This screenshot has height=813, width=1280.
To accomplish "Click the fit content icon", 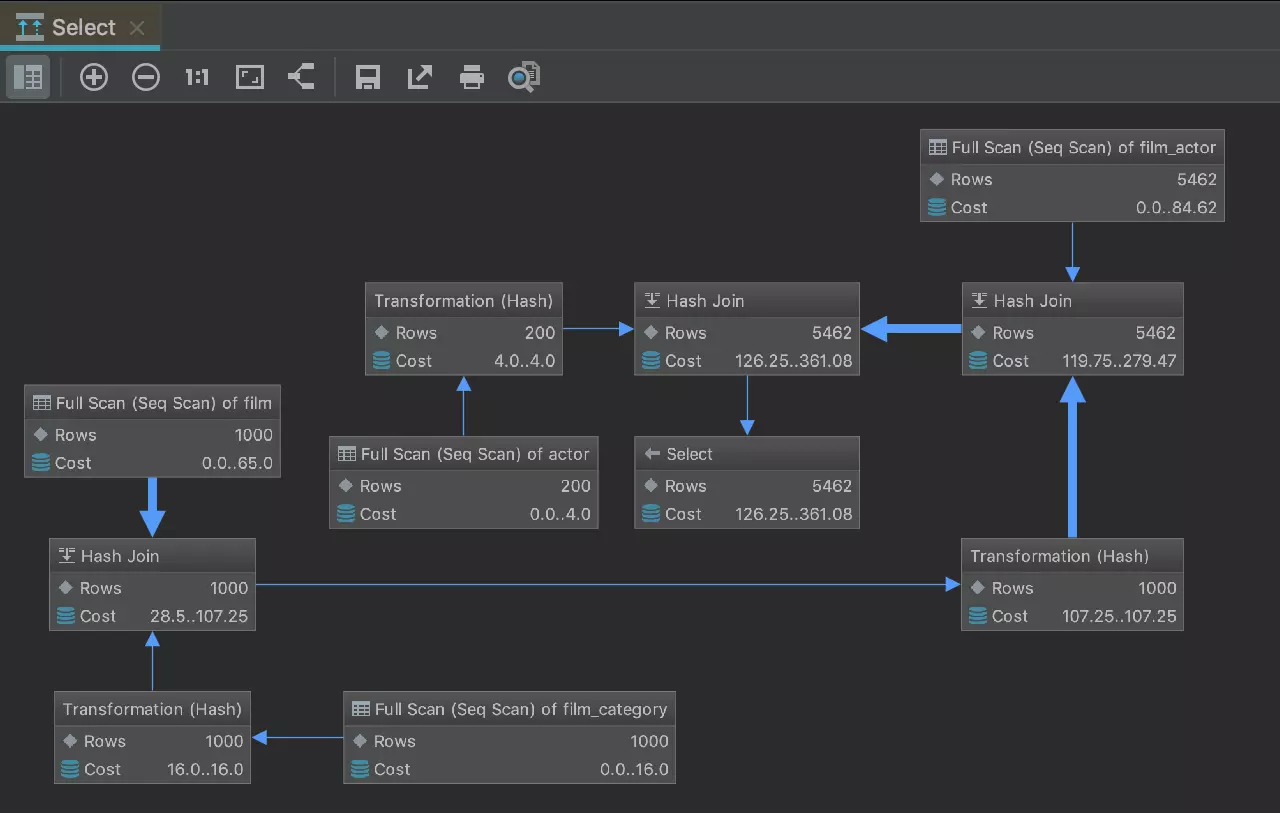I will pyautogui.click(x=250, y=77).
